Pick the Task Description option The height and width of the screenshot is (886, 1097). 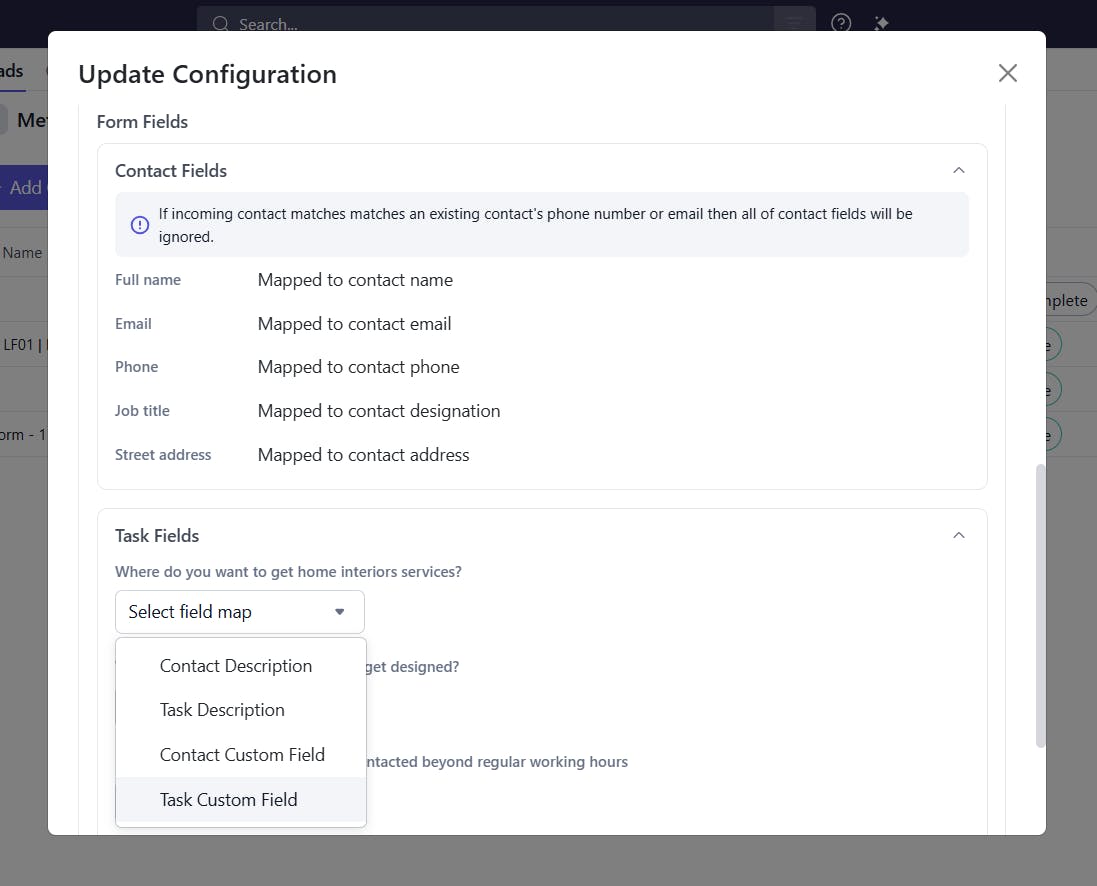pos(222,710)
